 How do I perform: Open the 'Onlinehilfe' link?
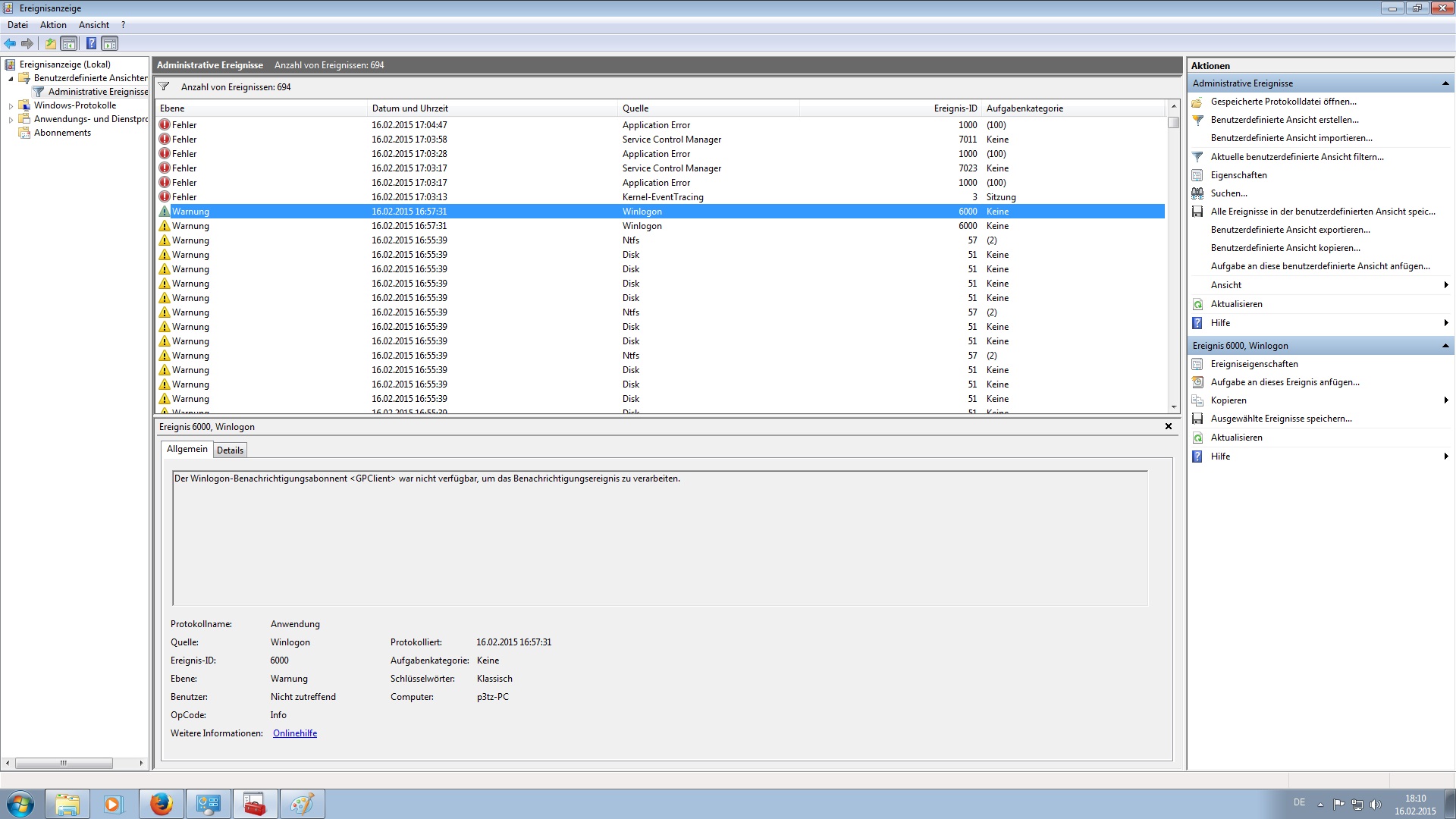pyautogui.click(x=295, y=733)
